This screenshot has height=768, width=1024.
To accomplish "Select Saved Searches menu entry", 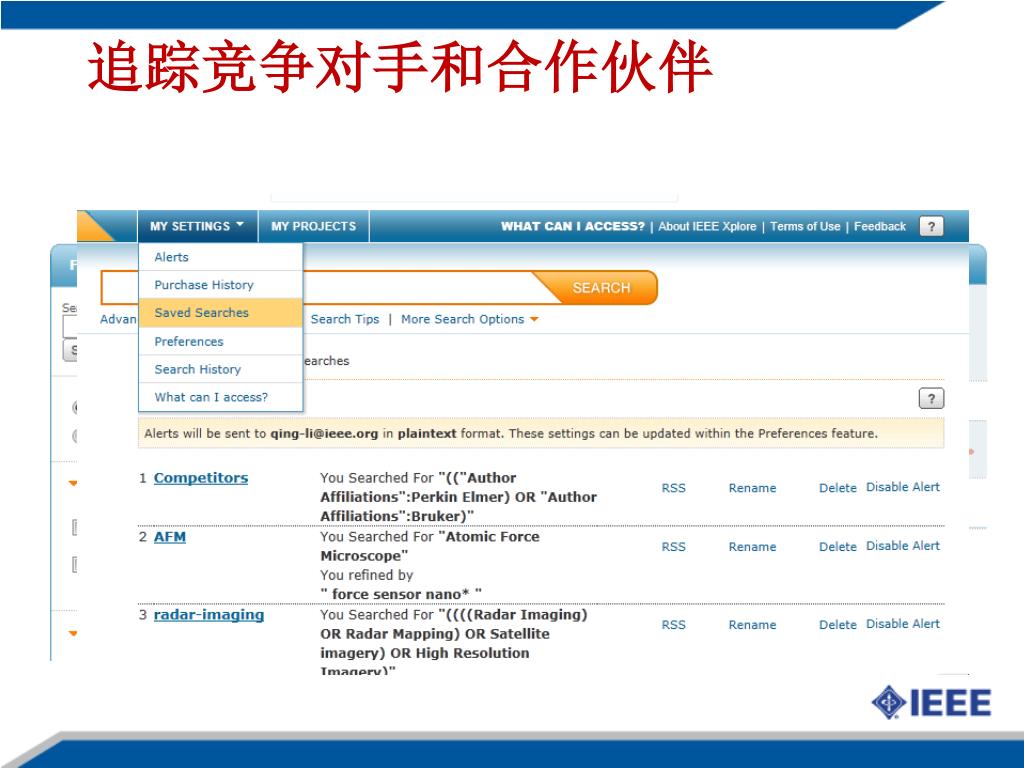I will [221, 313].
